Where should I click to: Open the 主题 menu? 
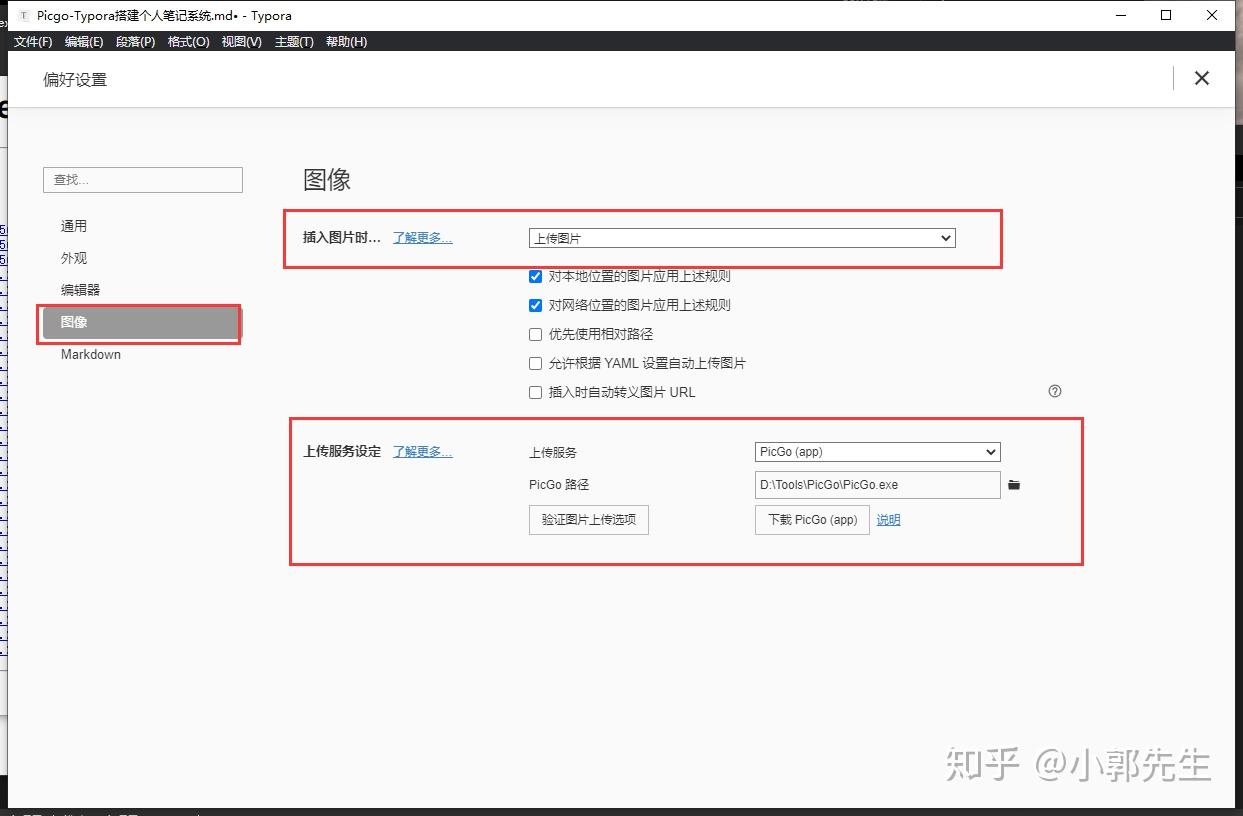pos(293,42)
